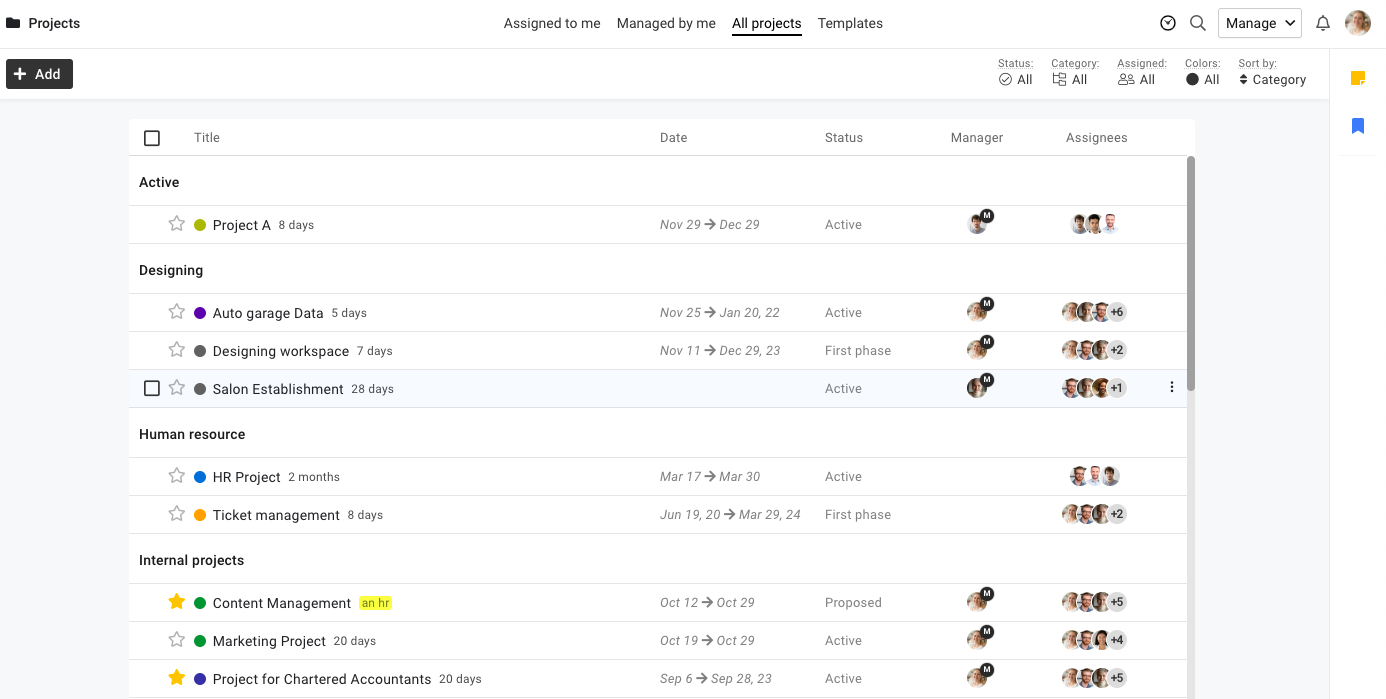Screen dimensions: 1386x699
Task: Click the Projects folder icon
Action: click(x=13, y=23)
